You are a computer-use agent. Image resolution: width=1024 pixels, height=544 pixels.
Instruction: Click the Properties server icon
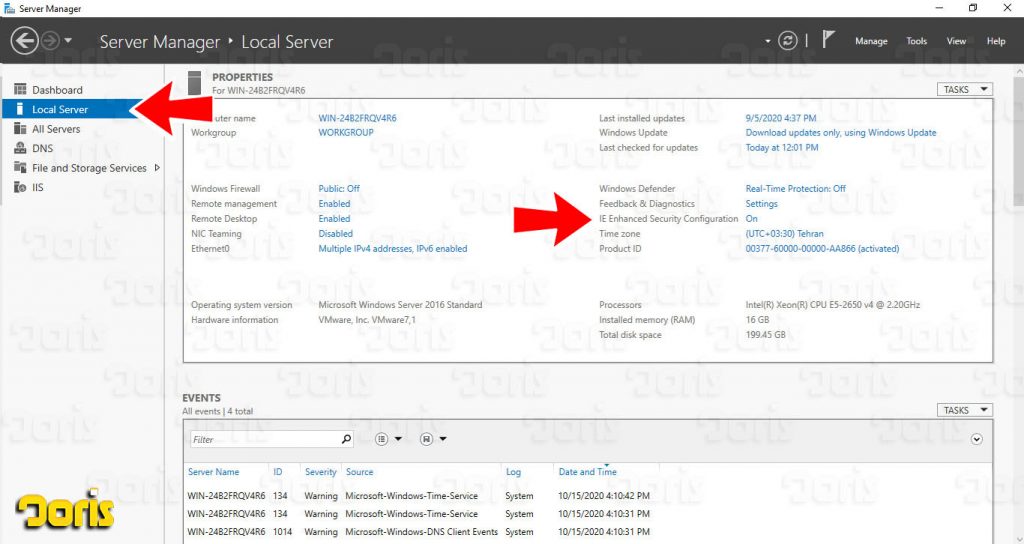pyautogui.click(x=194, y=83)
